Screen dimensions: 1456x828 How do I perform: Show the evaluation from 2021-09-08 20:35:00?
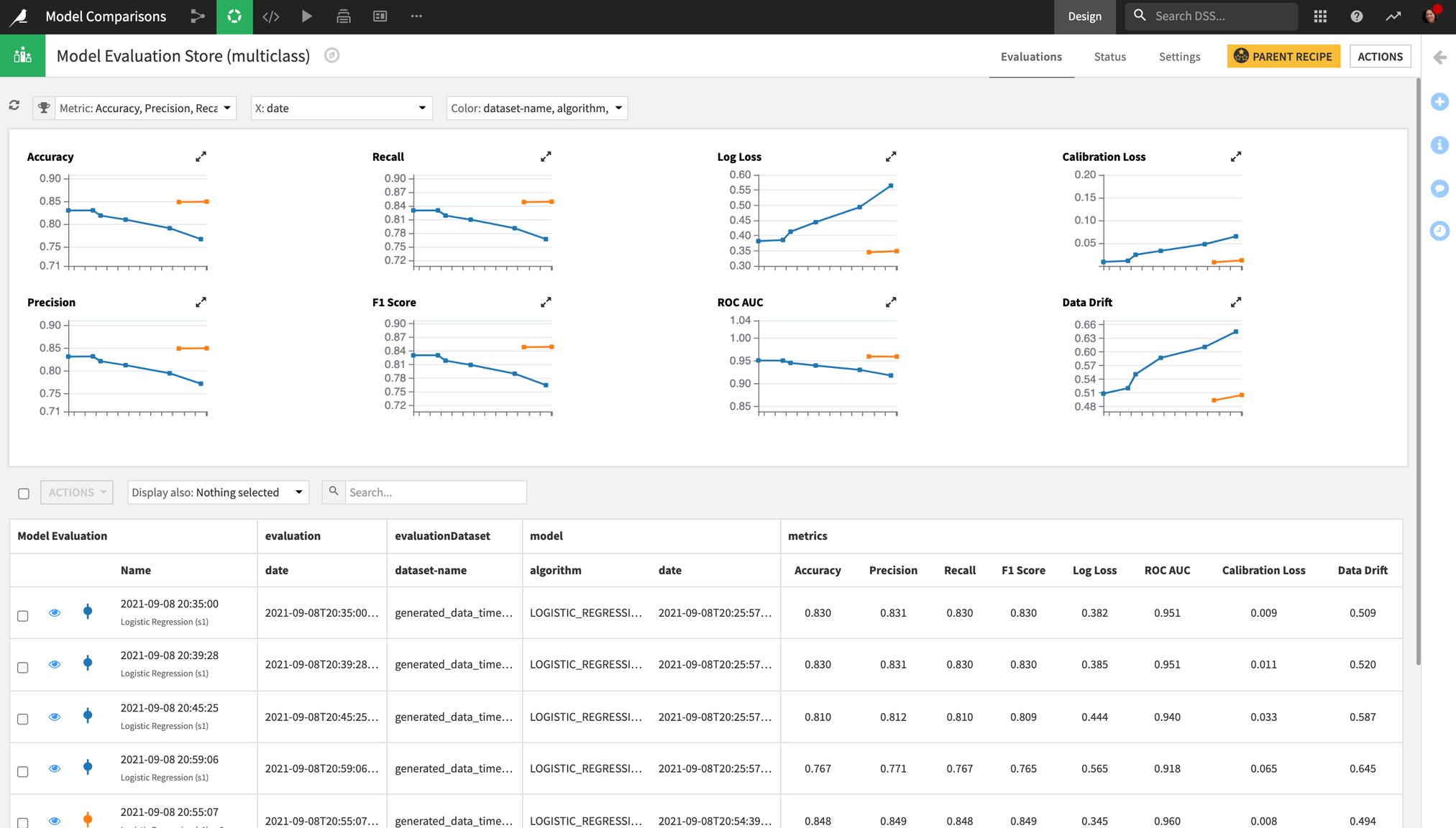[x=54, y=613]
